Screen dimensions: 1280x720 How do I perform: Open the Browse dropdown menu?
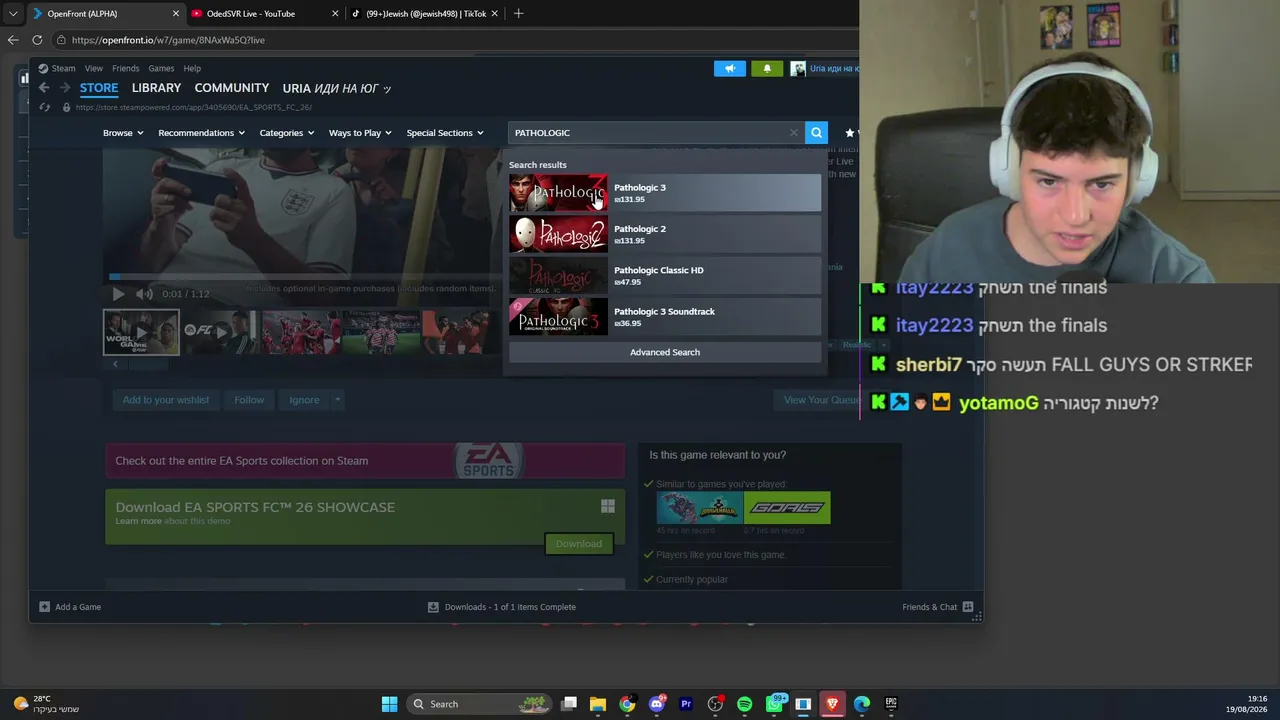click(x=123, y=133)
